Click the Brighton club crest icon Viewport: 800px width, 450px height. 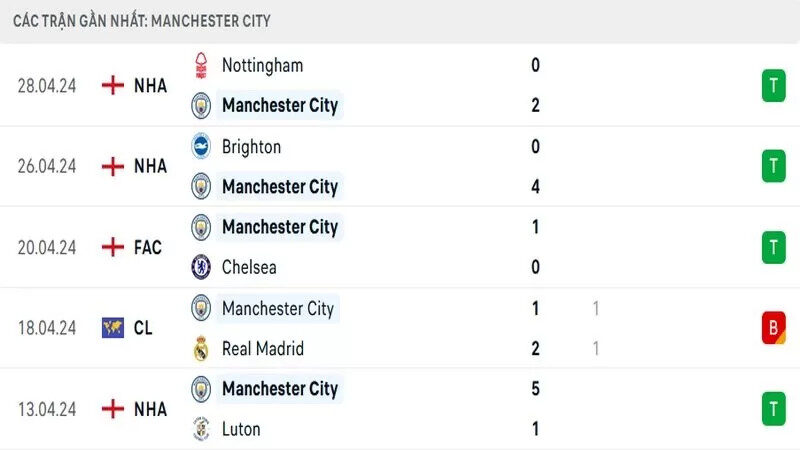pos(202,146)
